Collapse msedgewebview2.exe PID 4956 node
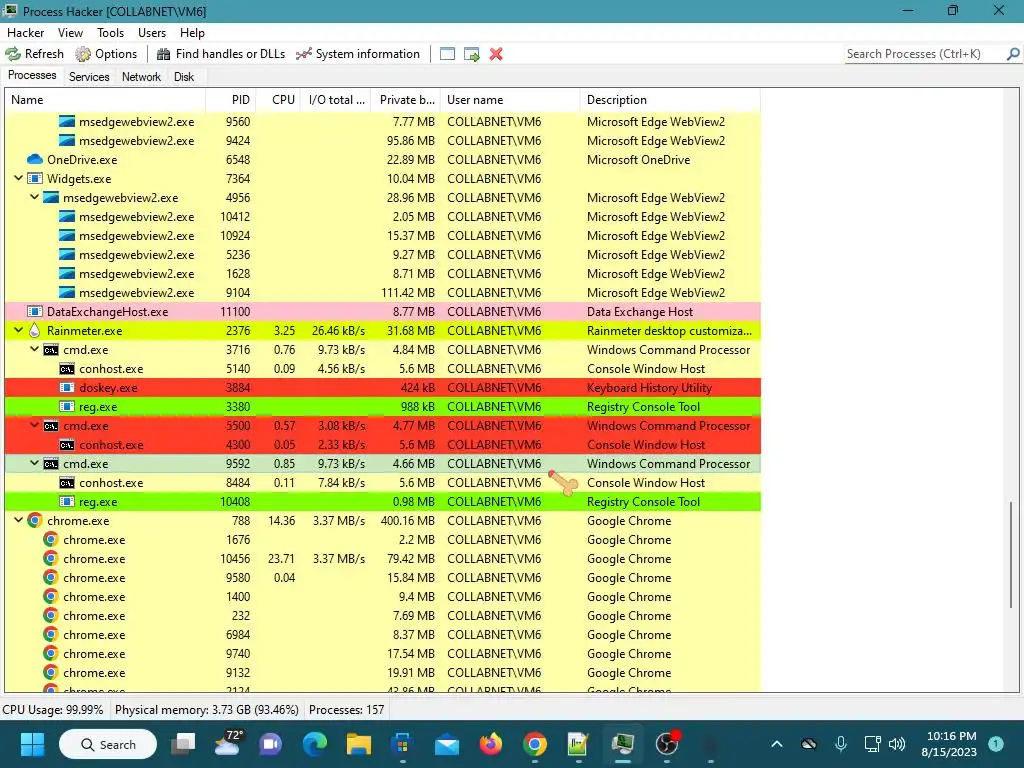This screenshot has width=1024, height=768. point(35,197)
